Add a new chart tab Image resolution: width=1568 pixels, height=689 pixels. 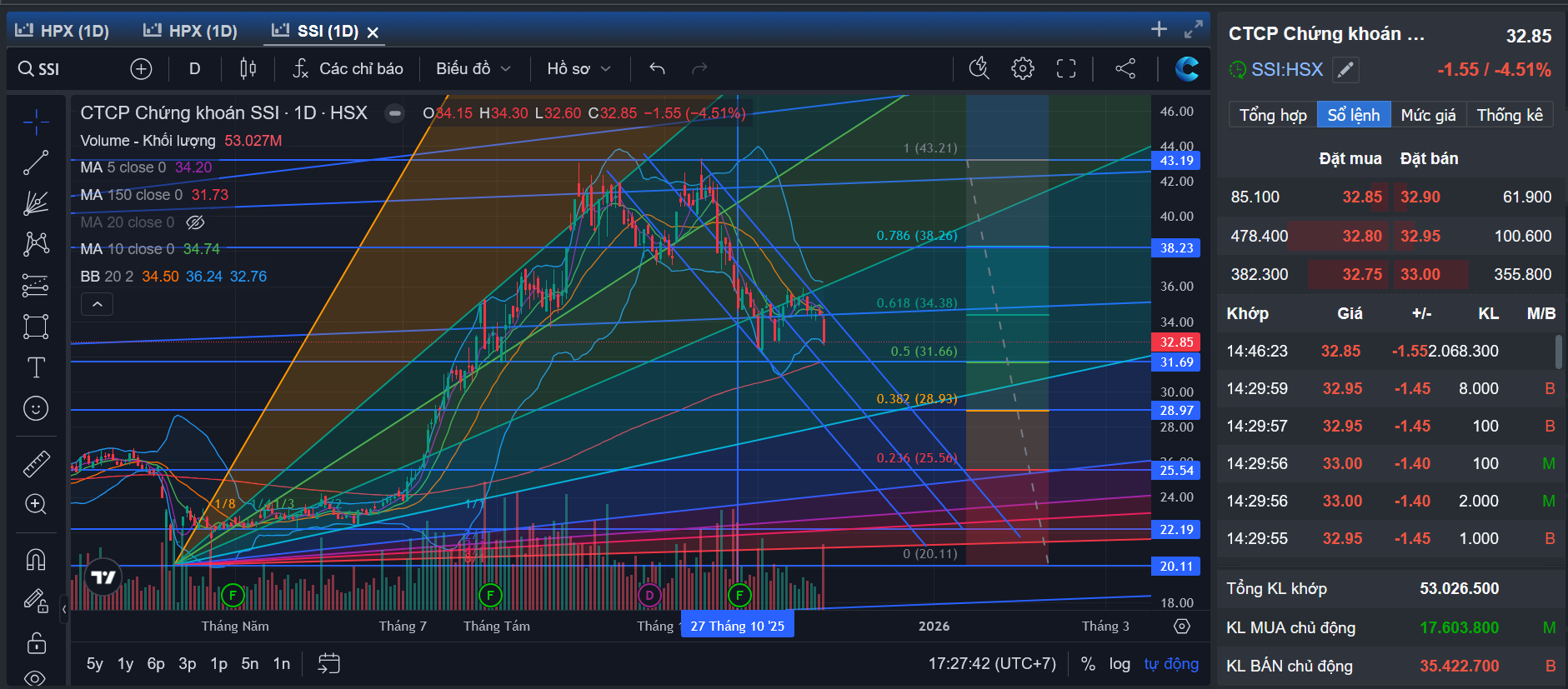click(x=1159, y=29)
